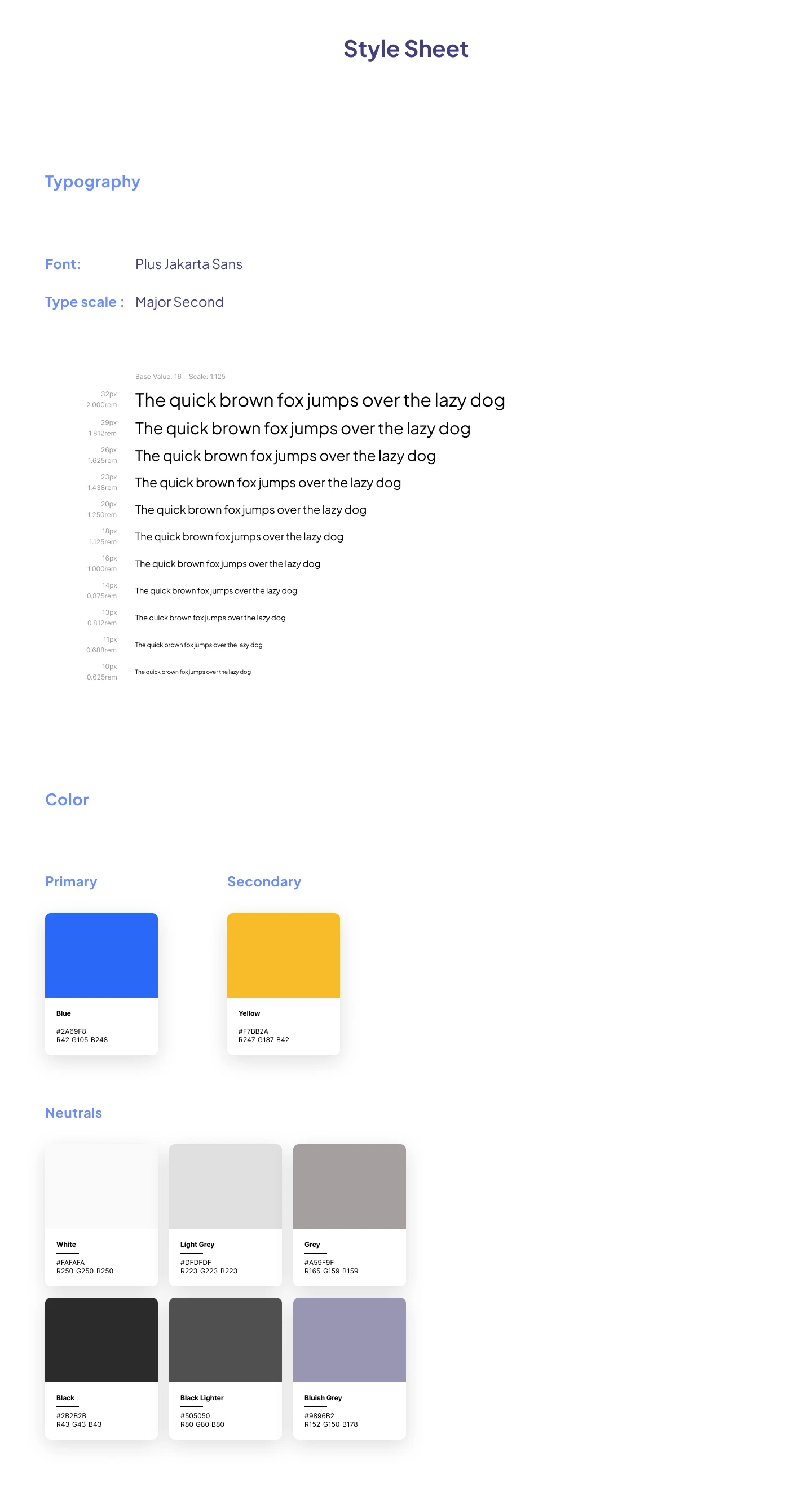This screenshot has height=1504, width=812.
Task: Click the Plus Jakarta Sans font name
Action: click(188, 264)
